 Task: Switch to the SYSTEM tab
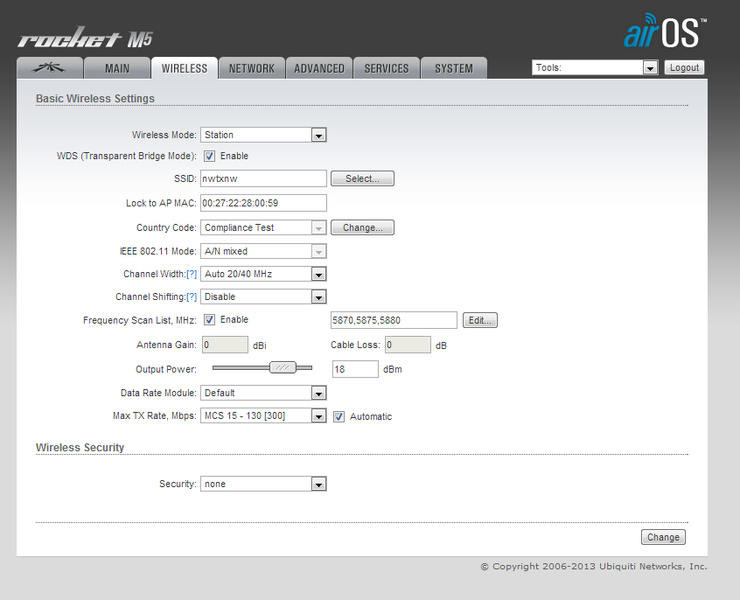tap(454, 68)
